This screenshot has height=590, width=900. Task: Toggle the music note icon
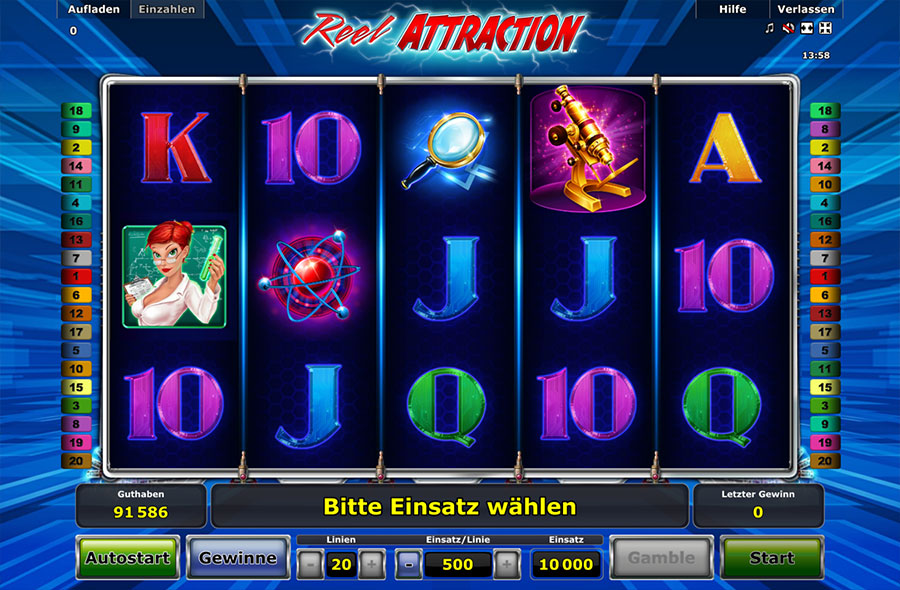[x=770, y=28]
